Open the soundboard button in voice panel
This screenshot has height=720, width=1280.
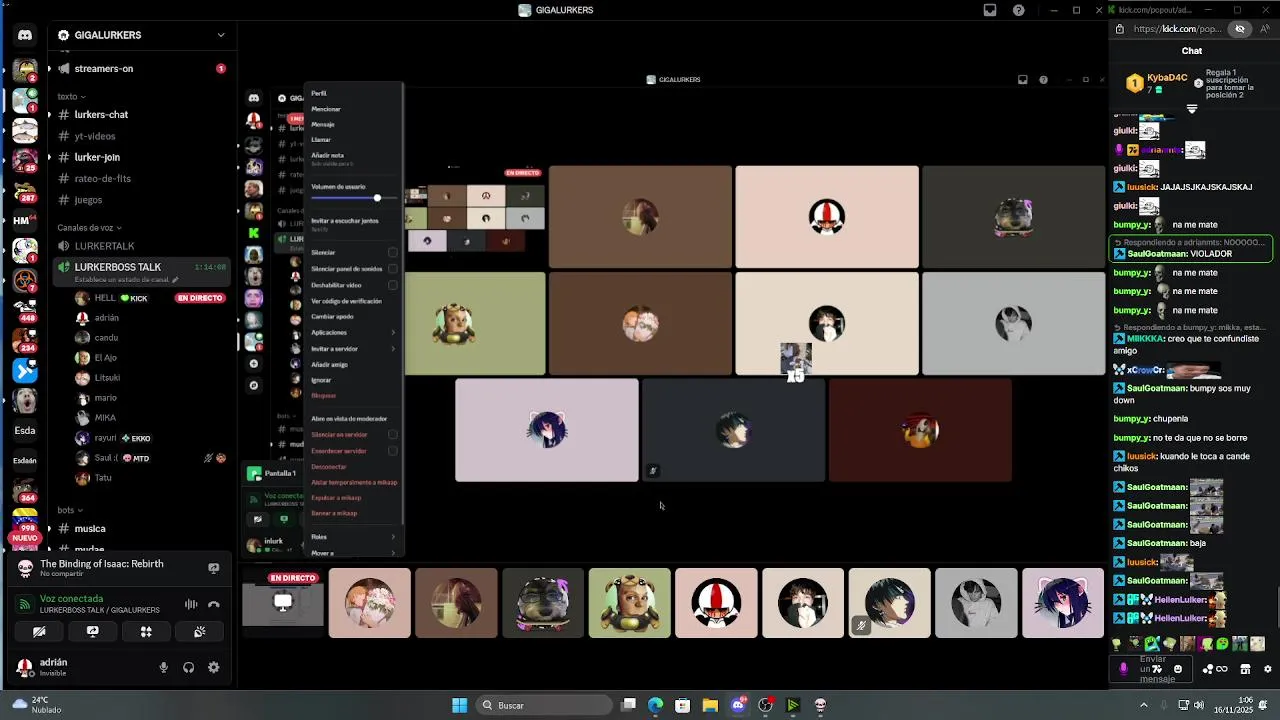coord(199,632)
